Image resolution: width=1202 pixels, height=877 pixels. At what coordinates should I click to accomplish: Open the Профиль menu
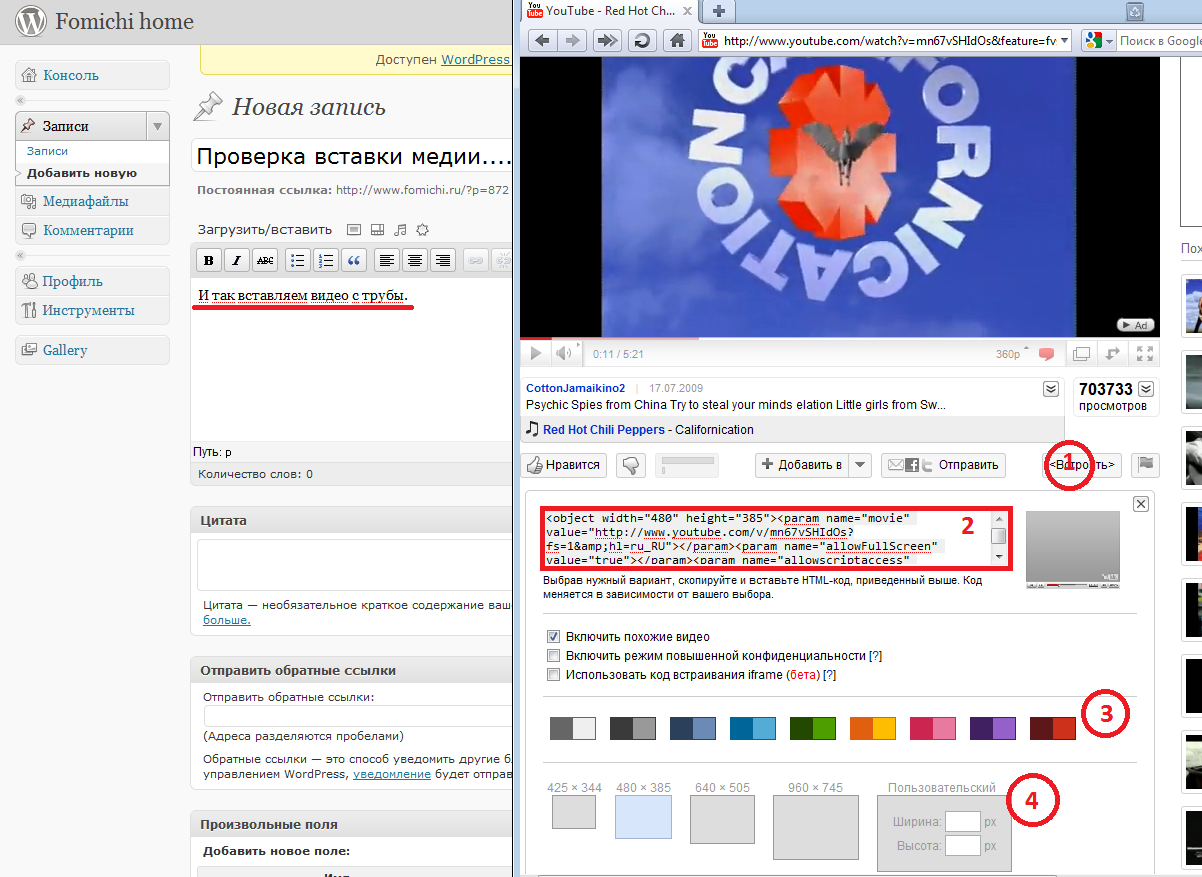[x=92, y=281]
